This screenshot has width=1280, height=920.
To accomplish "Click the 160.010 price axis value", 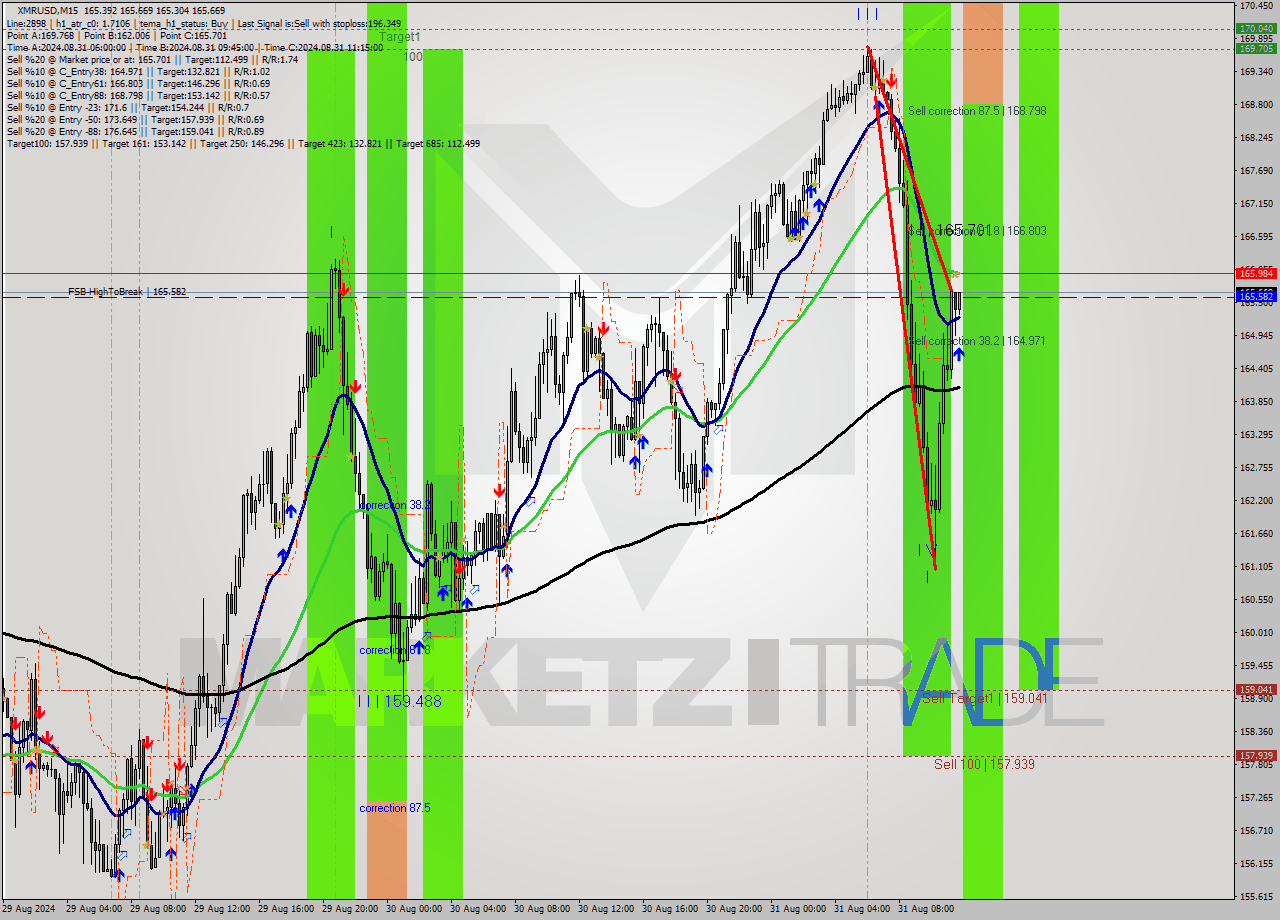I will [1256, 633].
